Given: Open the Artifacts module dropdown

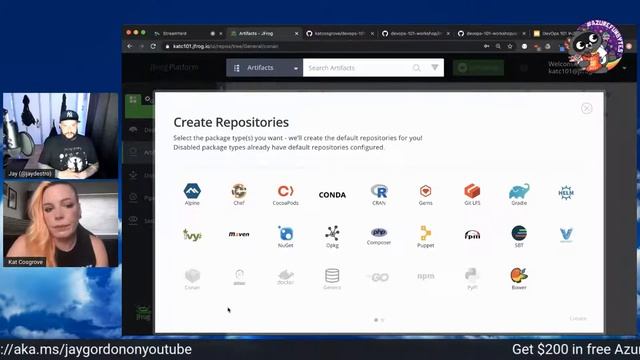Looking at the screenshot, I should pyautogui.click(x=264, y=68).
